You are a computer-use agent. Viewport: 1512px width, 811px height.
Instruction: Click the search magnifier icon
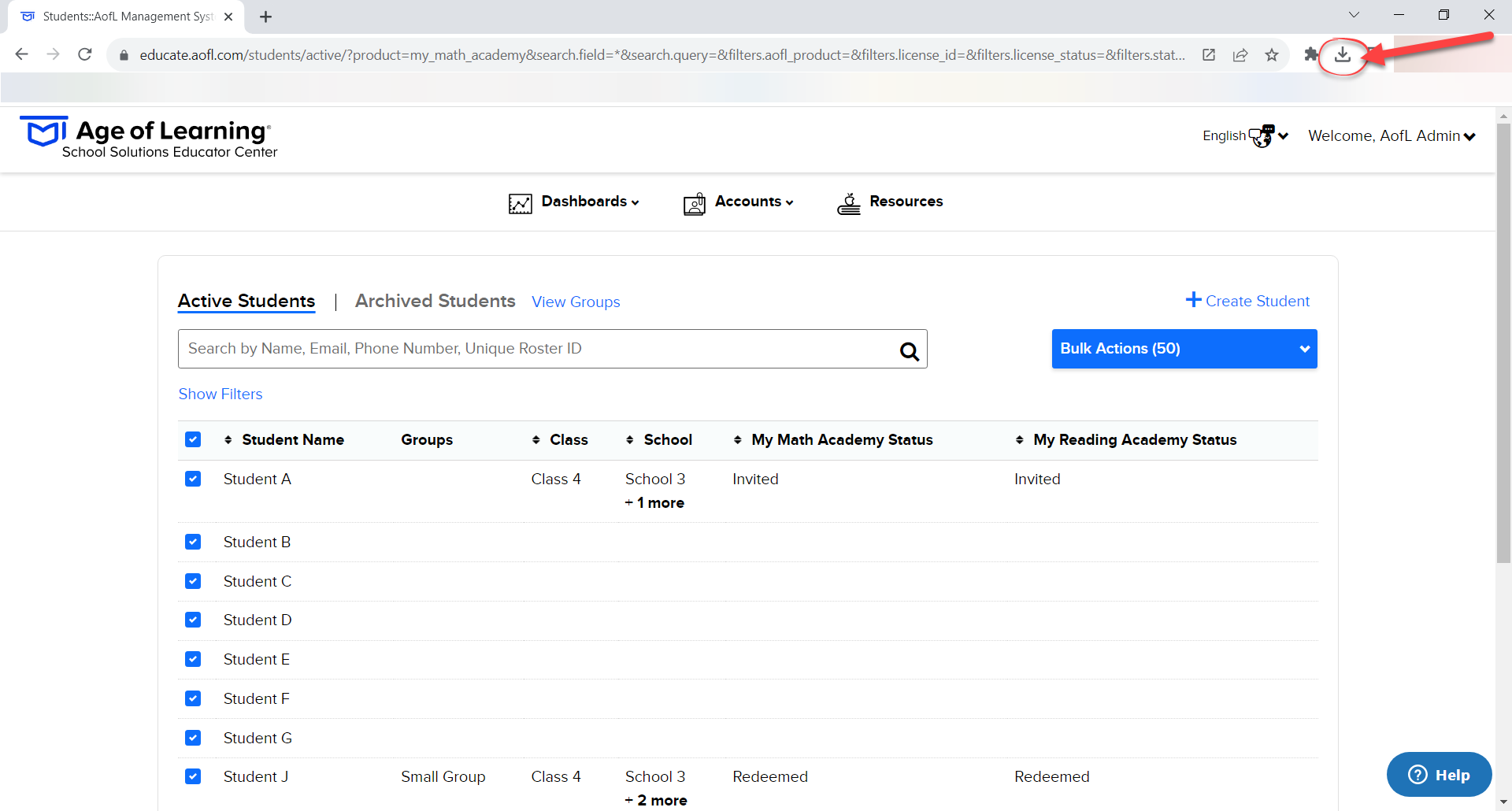click(910, 351)
